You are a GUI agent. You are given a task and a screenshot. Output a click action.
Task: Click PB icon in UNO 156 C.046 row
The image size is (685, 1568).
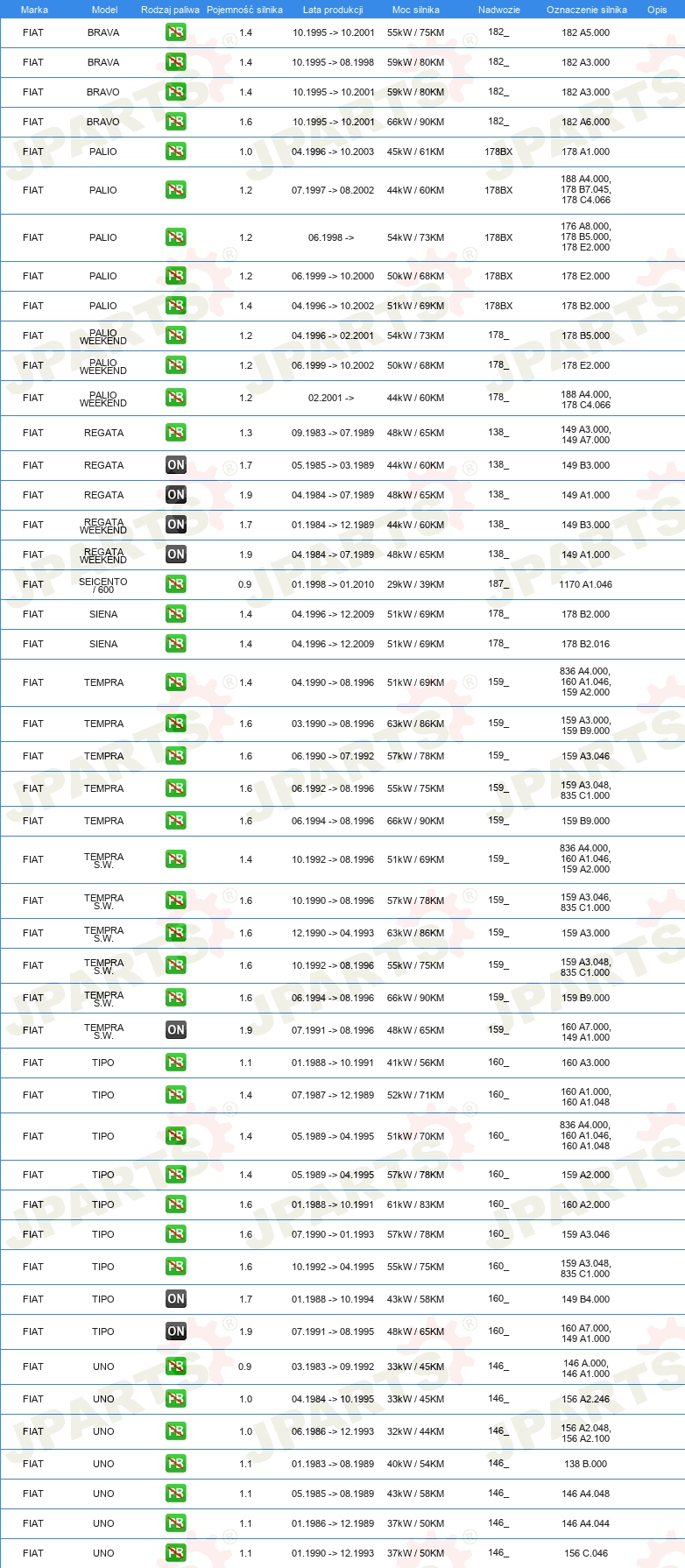coord(176,1553)
